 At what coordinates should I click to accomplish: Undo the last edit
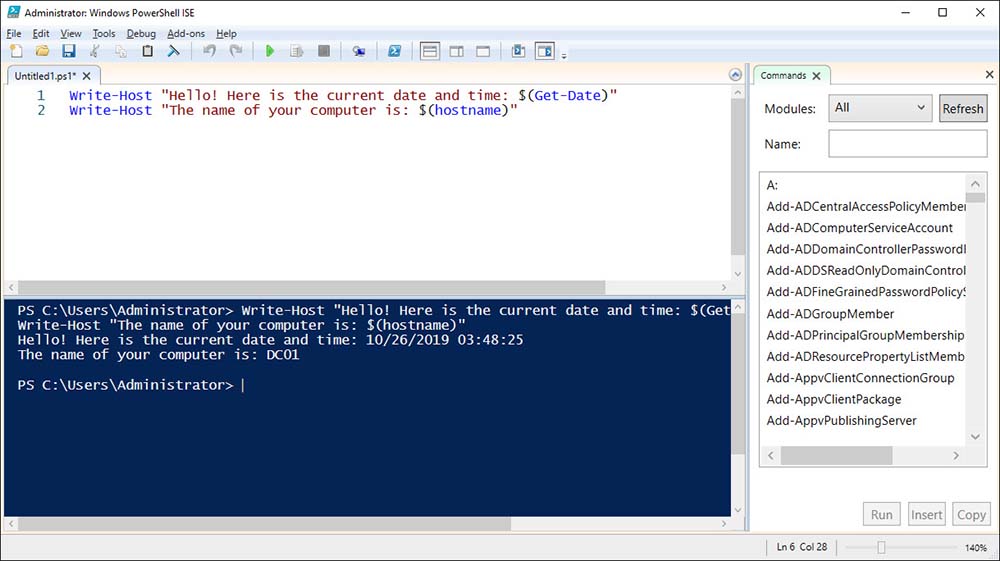[209, 51]
